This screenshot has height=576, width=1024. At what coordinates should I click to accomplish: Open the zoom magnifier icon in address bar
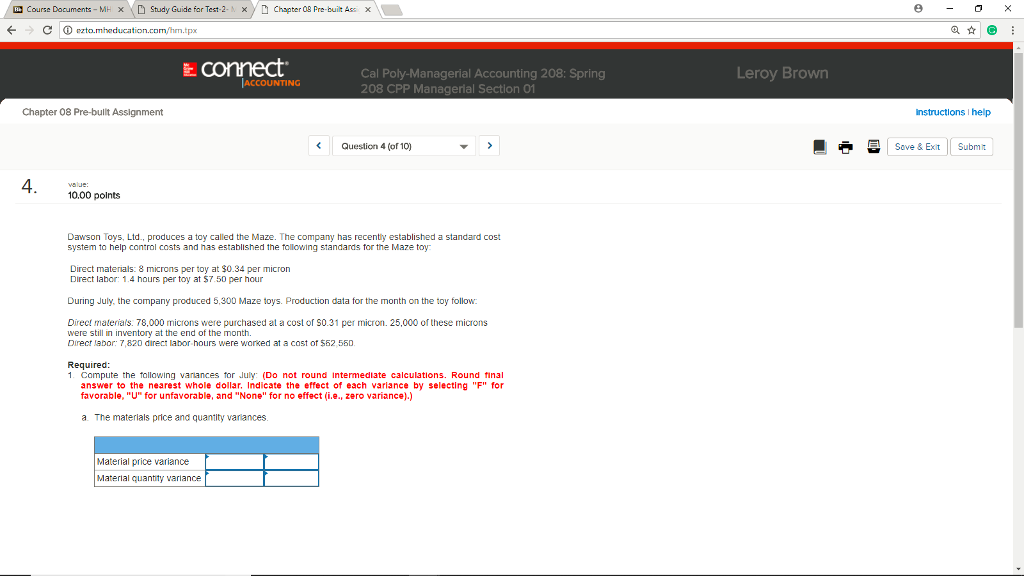pyautogui.click(x=955, y=30)
